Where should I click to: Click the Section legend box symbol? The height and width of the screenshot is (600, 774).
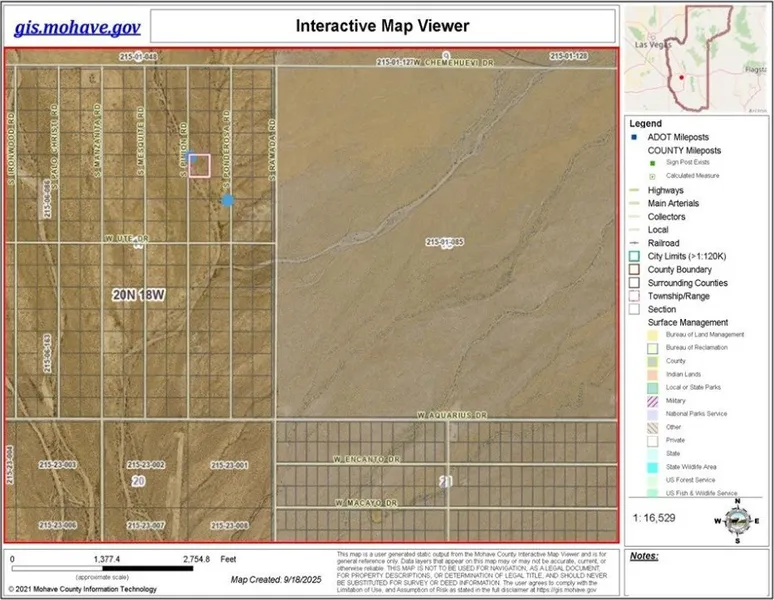pyautogui.click(x=634, y=309)
